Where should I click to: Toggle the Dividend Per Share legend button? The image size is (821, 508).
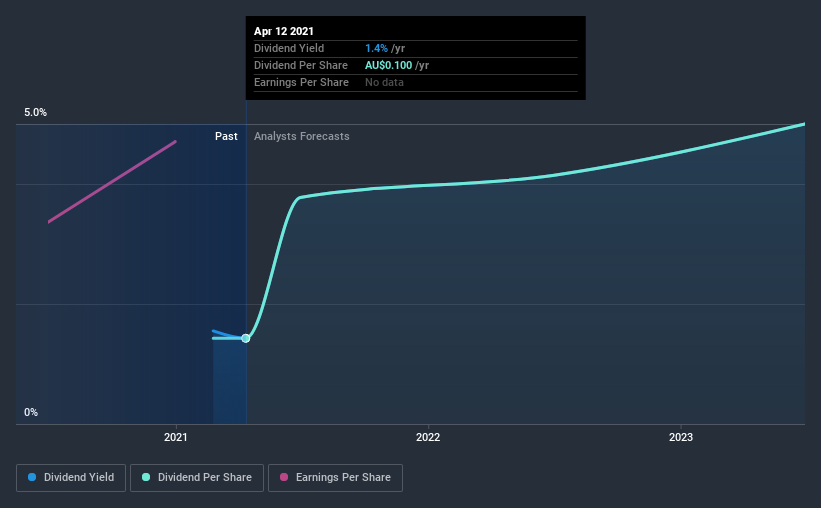tap(197, 478)
